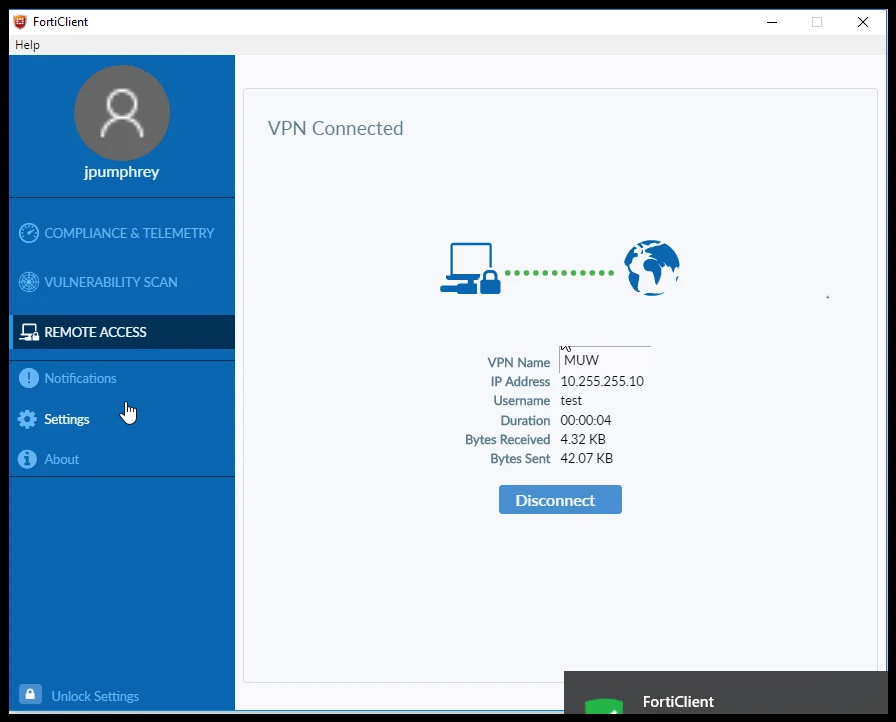Minimize the FortiClient window
Viewport: 896px width, 722px height.
pos(772,22)
